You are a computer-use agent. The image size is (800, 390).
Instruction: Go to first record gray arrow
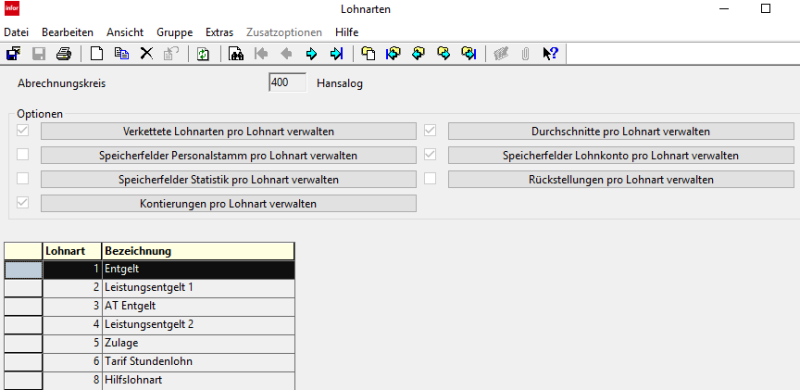pyautogui.click(x=261, y=54)
